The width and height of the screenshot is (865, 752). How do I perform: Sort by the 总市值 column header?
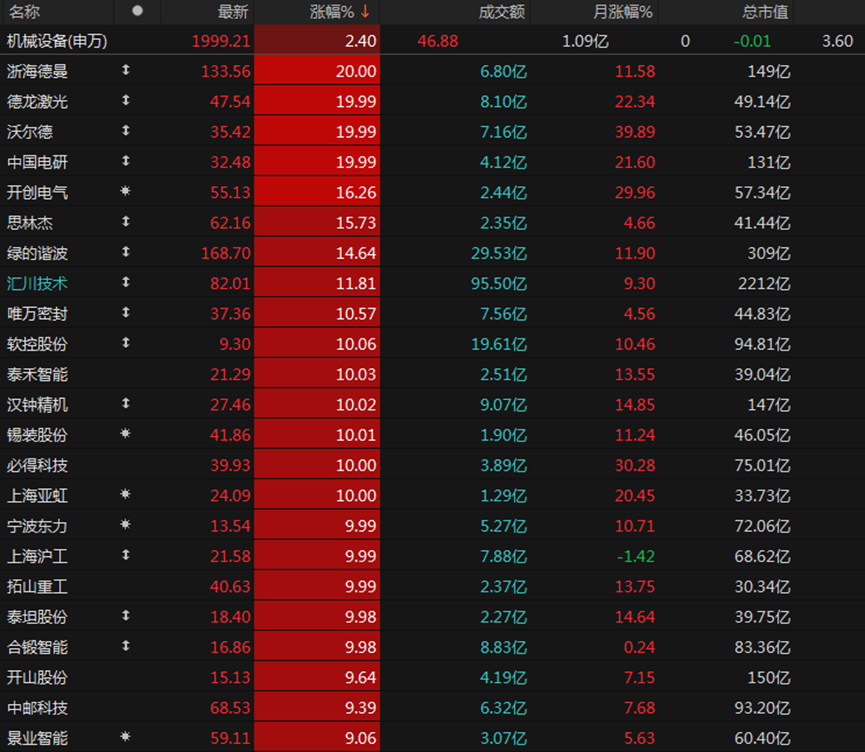point(765,12)
